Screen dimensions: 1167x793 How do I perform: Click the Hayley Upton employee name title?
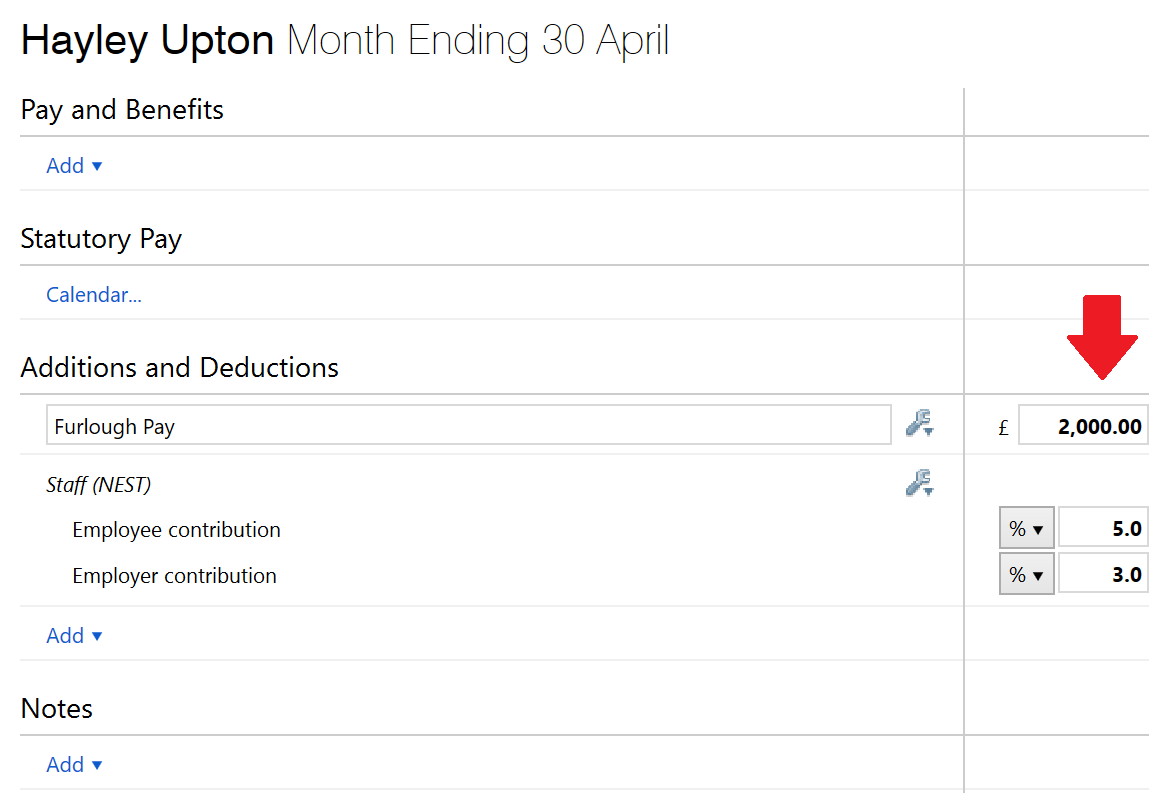[x=147, y=40]
